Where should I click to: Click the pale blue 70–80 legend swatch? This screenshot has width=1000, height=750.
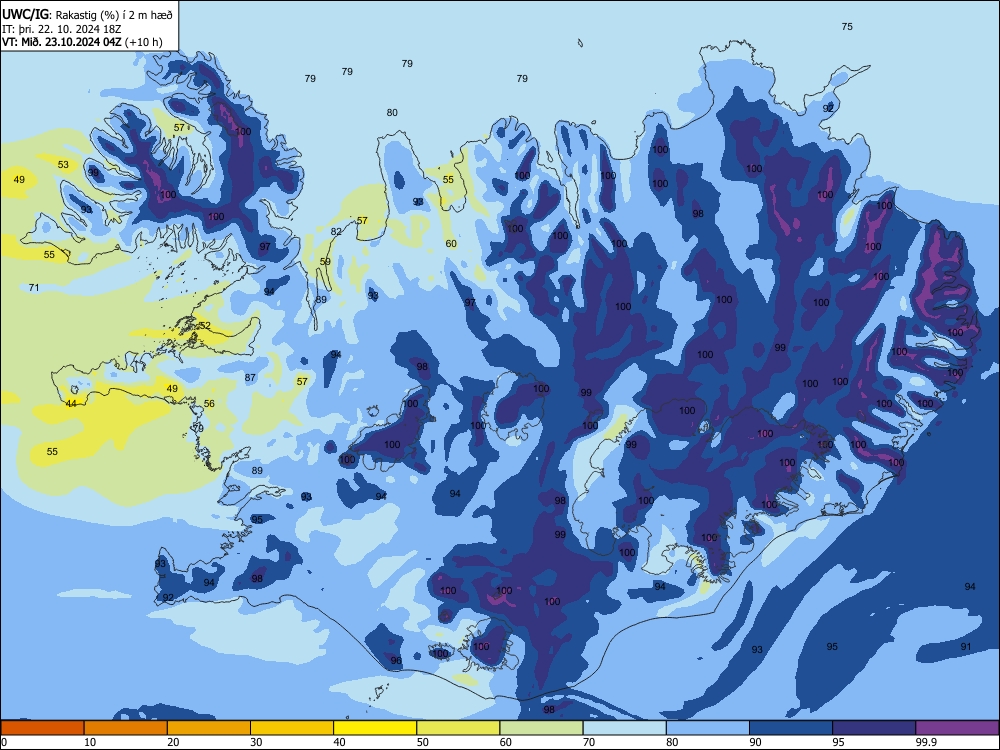pos(624,728)
